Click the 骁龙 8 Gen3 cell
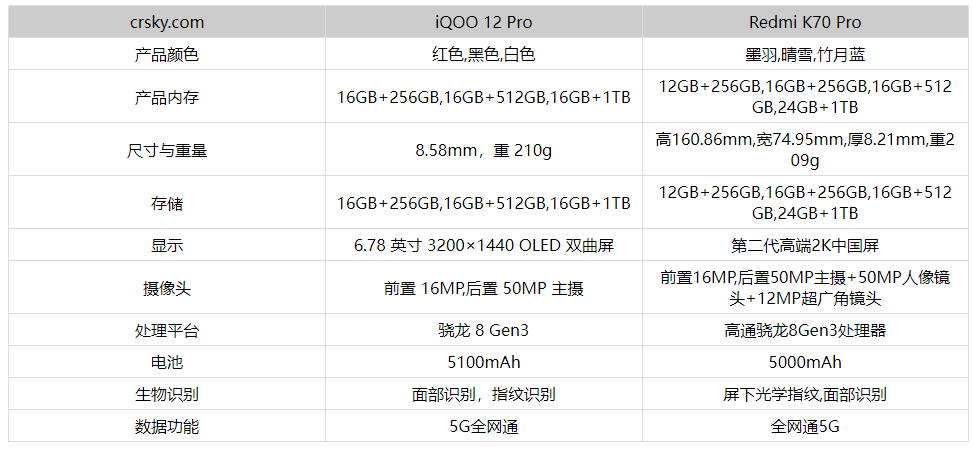Viewport: 973px width, 453px height. [x=484, y=330]
